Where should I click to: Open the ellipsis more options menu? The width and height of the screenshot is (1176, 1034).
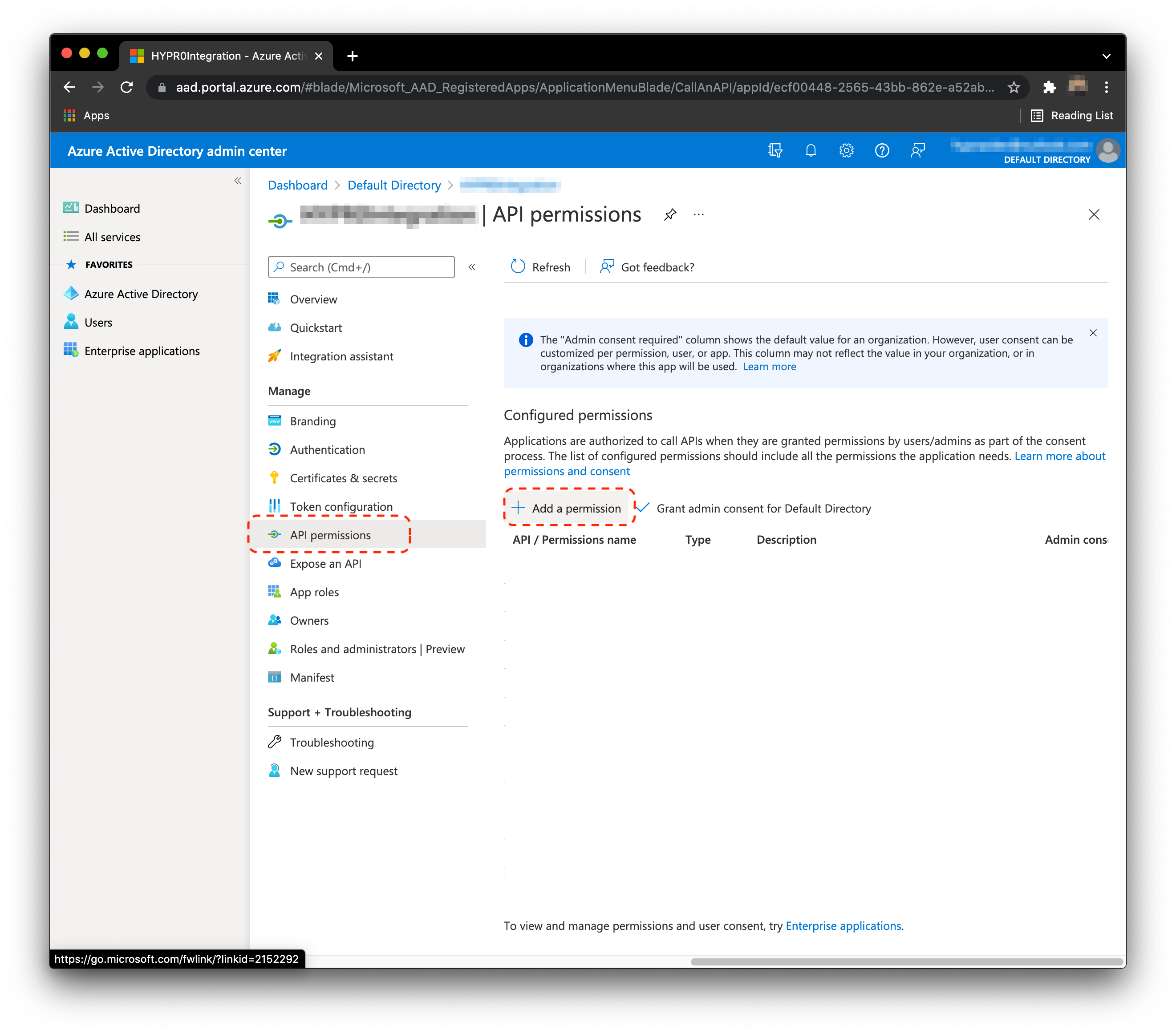pos(698,214)
